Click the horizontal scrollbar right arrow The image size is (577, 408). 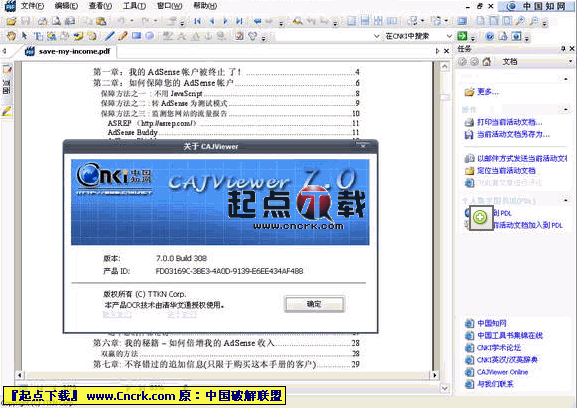[435, 375]
